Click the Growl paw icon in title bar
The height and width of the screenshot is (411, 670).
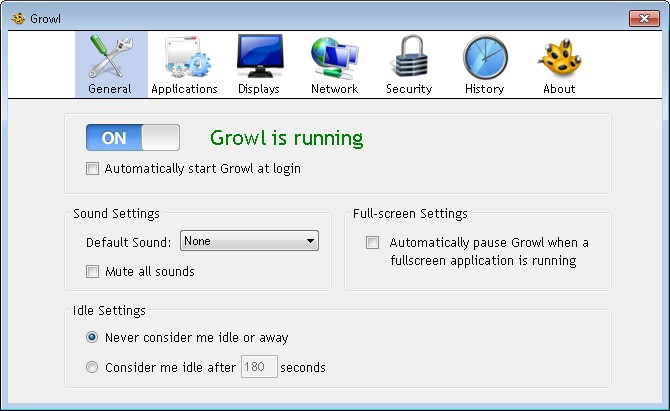pyautogui.click(x=18, y=18)
